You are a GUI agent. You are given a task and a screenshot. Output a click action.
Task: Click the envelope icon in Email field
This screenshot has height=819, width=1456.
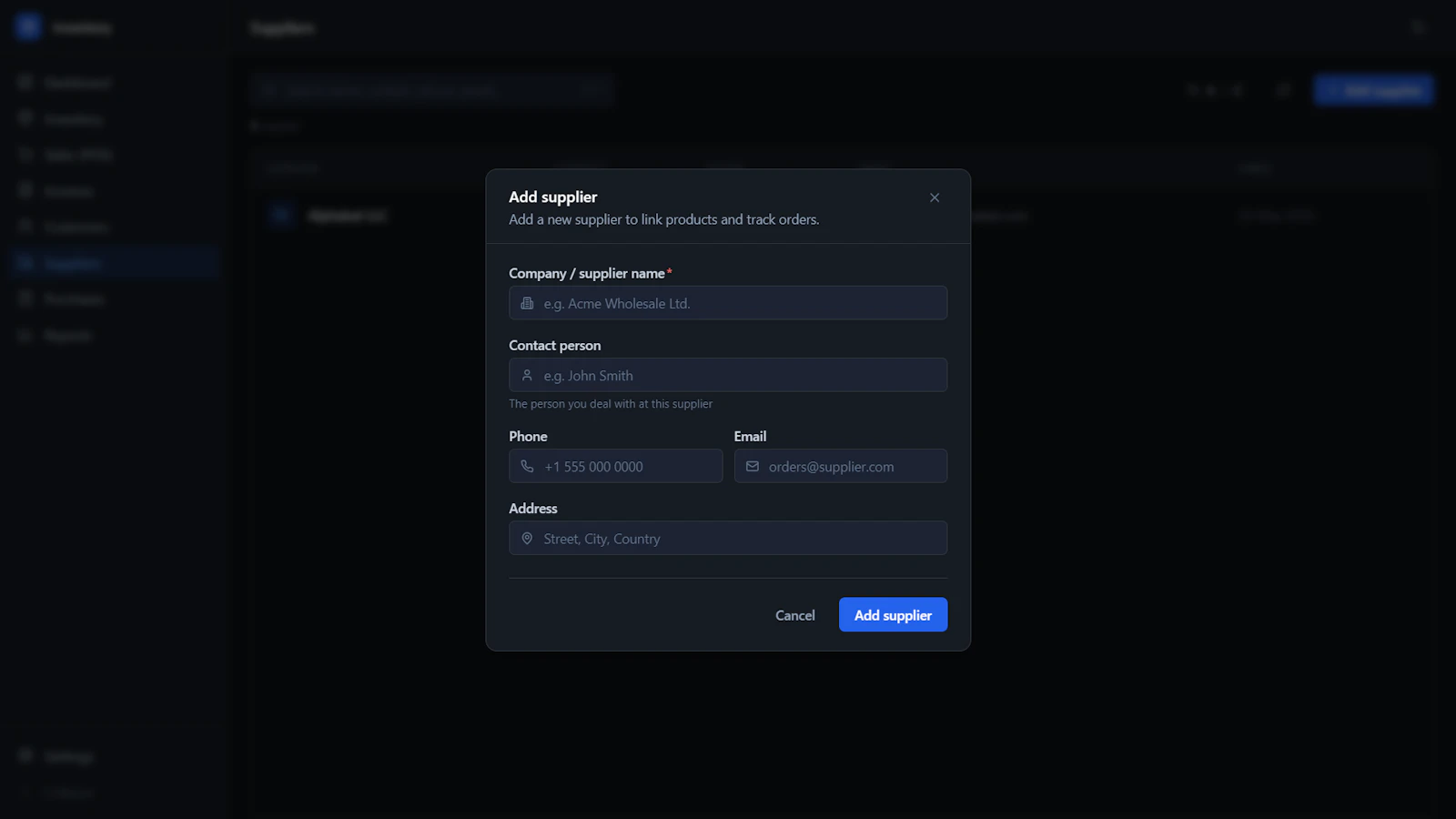(753, 466)
